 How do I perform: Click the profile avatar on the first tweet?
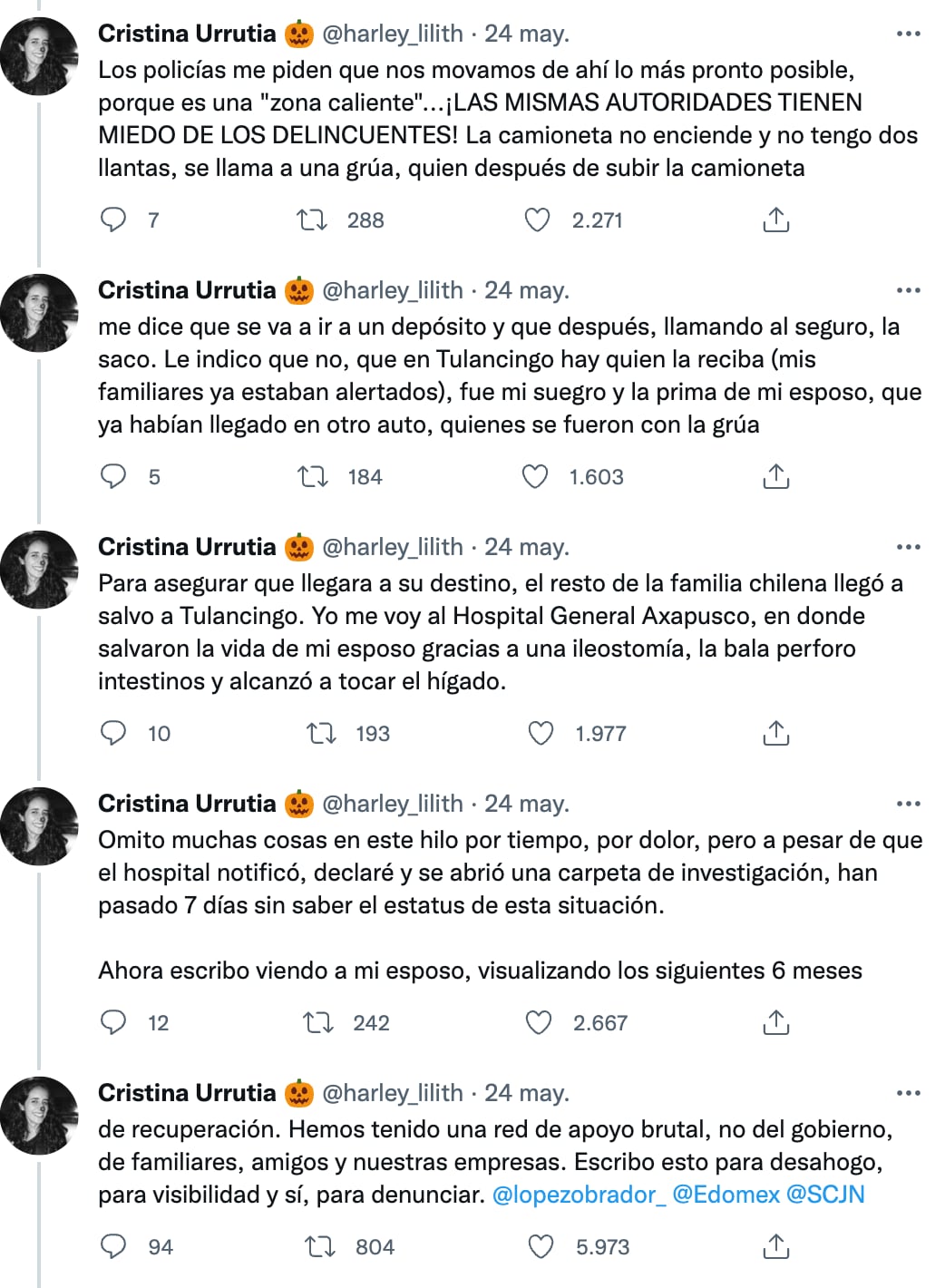pyautogui.click(x=40, y=56)
